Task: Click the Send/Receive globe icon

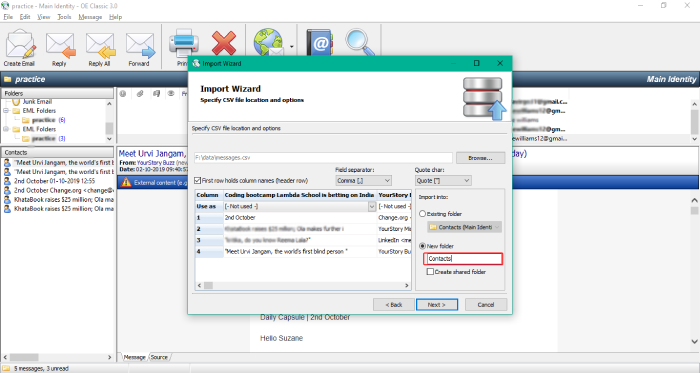Action: [268, 42]
